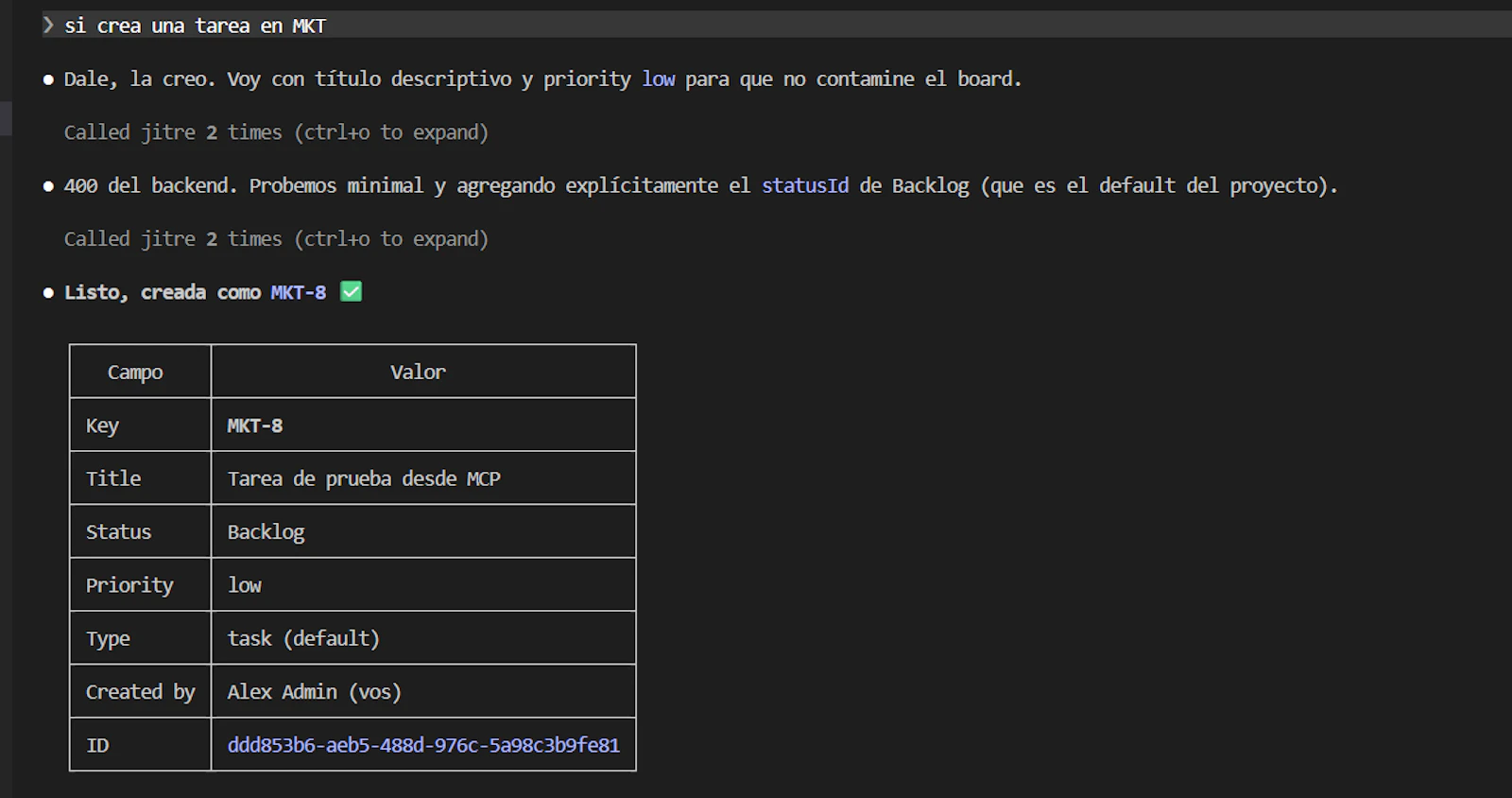Click the bullet before 'Dale, la creo'
Image resolution: width=1512 pixels, height=798 pixels.
point(48,80)
